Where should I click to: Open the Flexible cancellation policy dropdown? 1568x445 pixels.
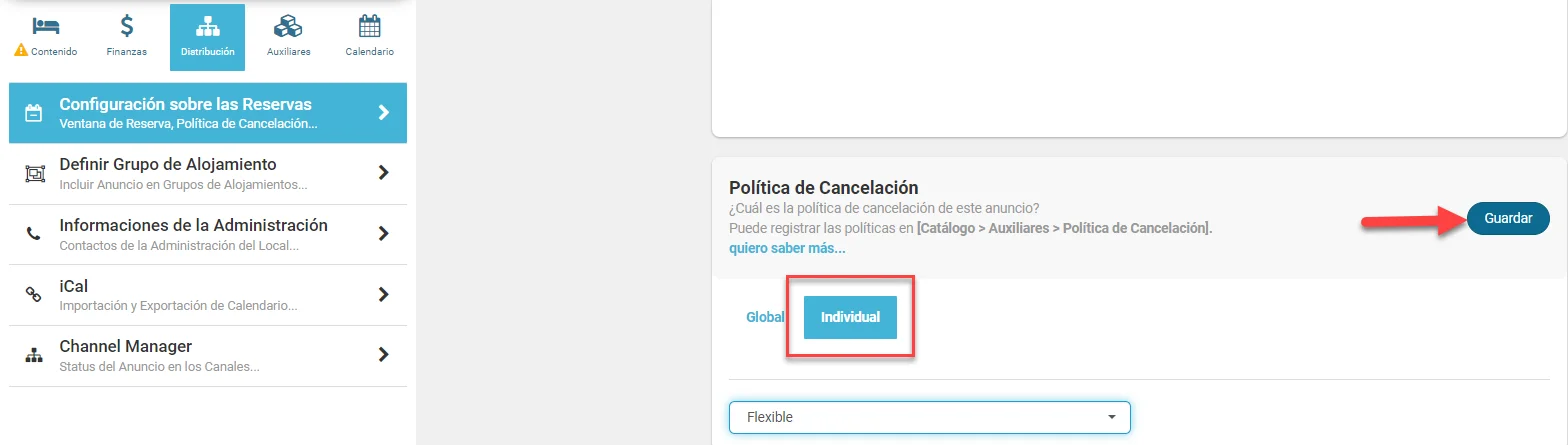(x=930, y=417)
